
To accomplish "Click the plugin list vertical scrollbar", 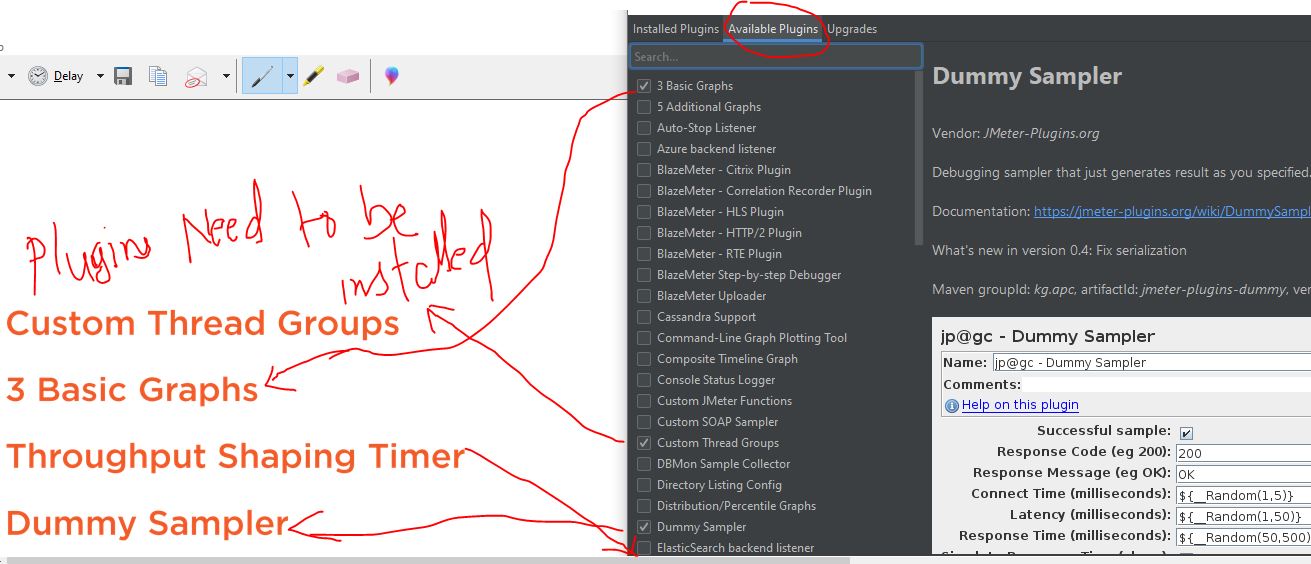I will (919, 160).
